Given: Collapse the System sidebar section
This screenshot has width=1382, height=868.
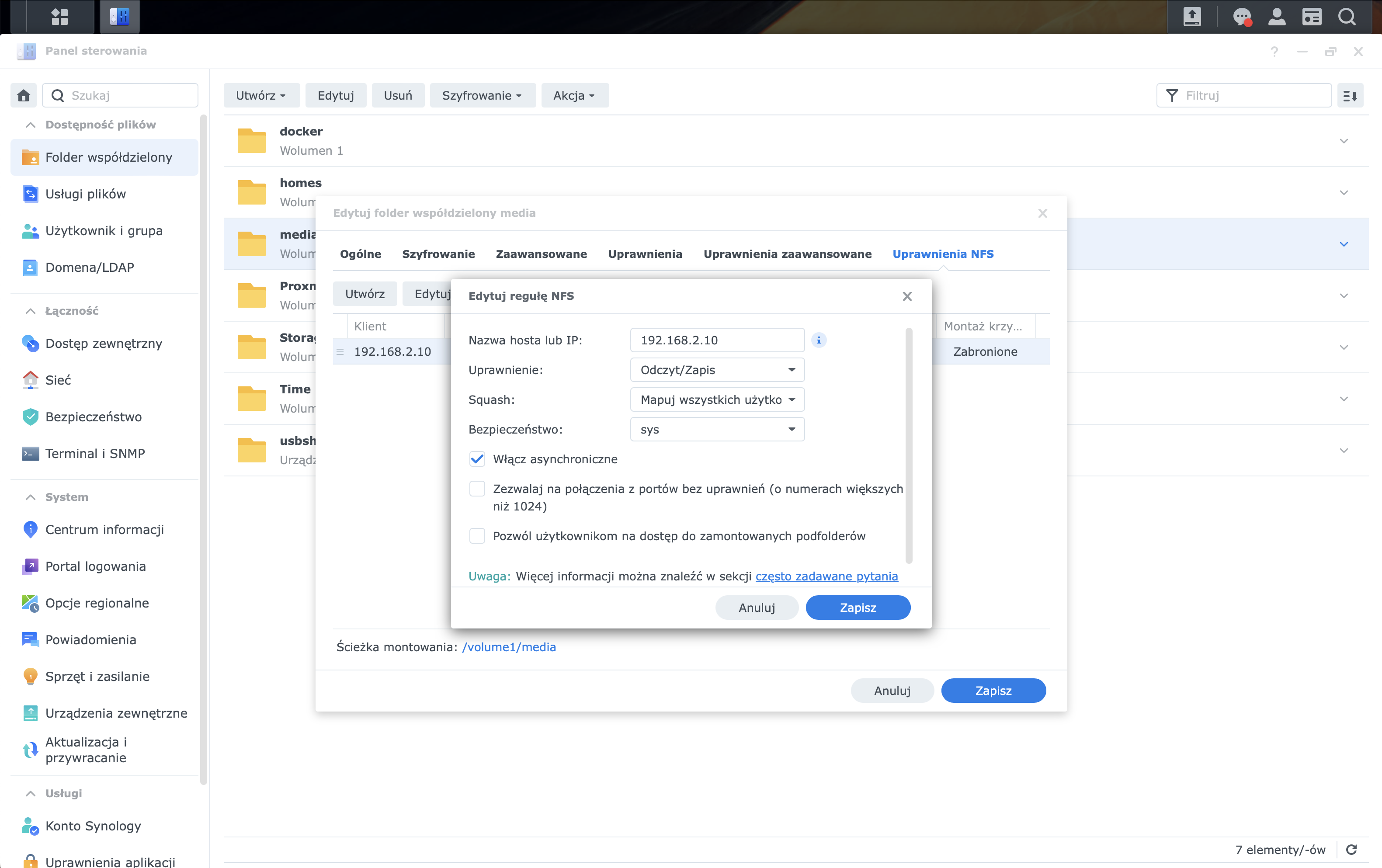Looking at the screenshot, I should tap(31, 497).
